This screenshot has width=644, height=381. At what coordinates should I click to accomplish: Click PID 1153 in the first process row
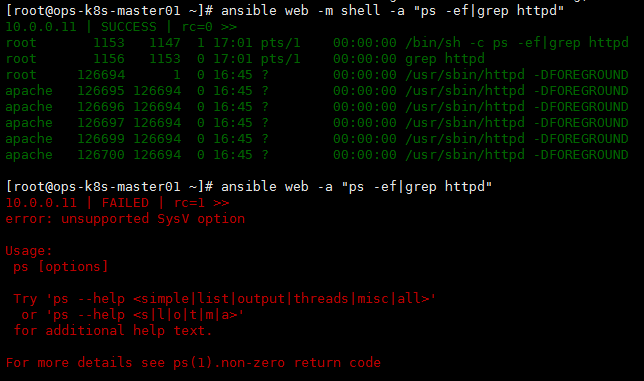click(108, 43)
